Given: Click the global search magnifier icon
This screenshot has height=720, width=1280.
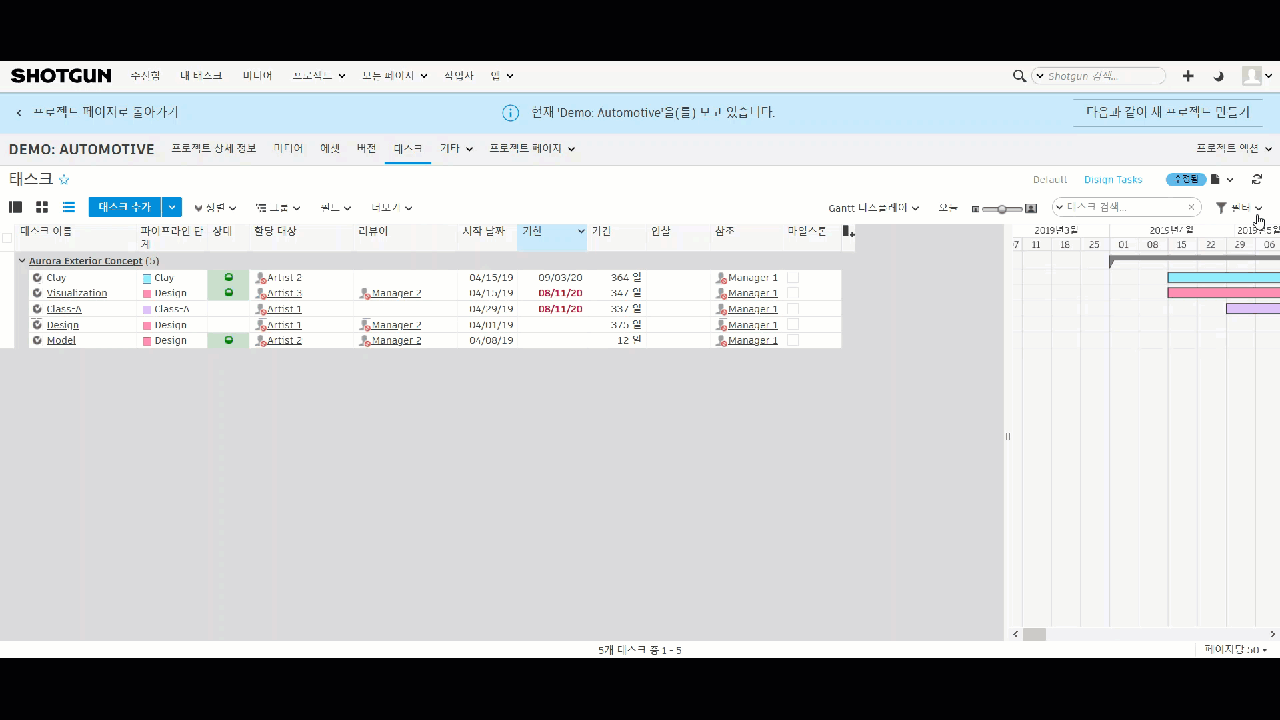Looking at the screenshot, I should pyautogui.click(x=1019, y=76).
